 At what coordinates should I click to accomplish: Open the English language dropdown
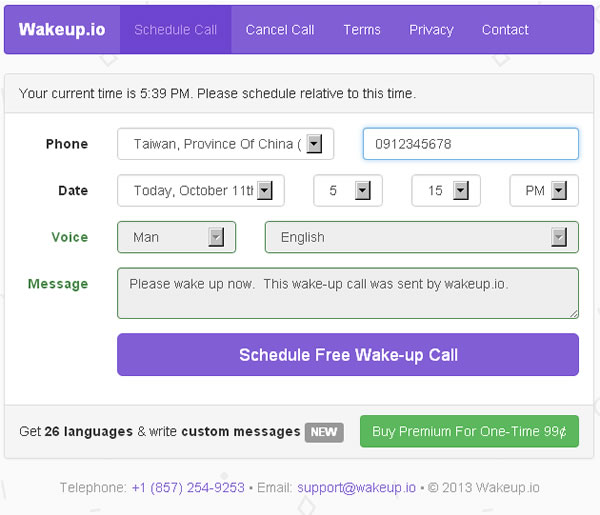(421, 237)
